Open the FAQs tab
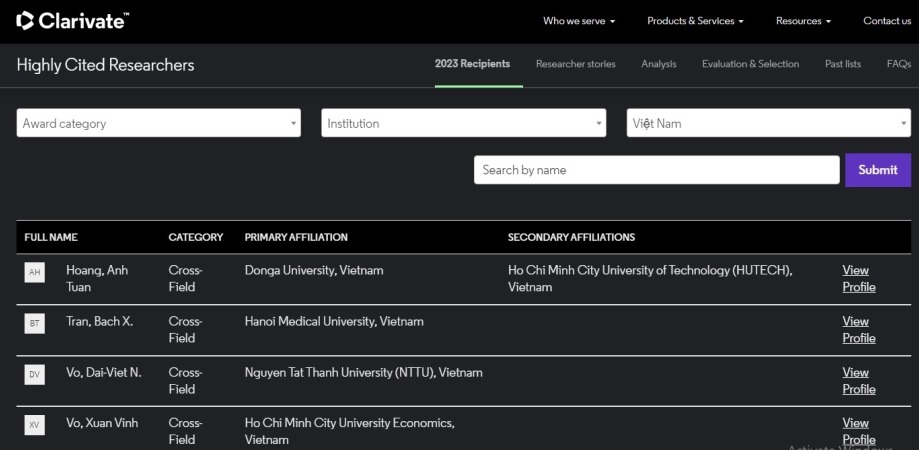Image resolution: width=919 pixels, height=450 pixels. pos(898,64)
